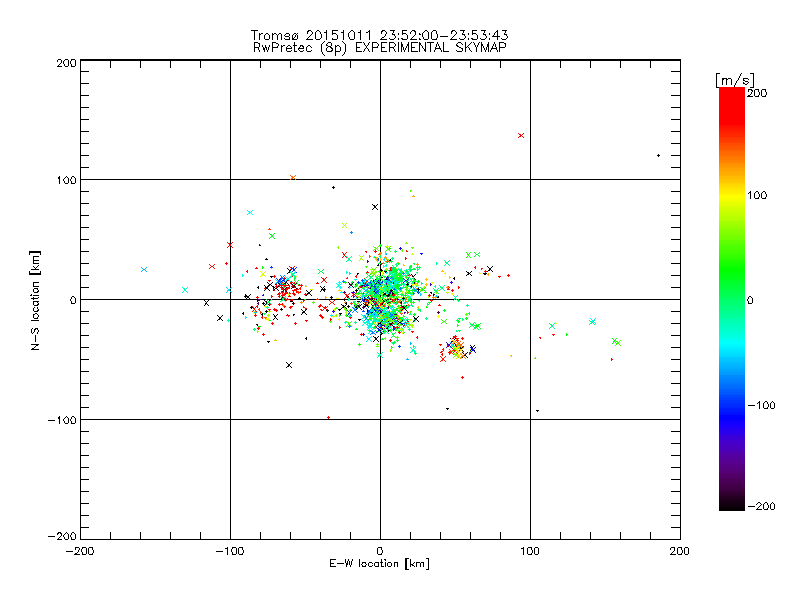Image resolution: width=800 pixels, height=600 pixels.
Task: Click the '200' tick label on the E-W axis
Action: pyautogui.click(x=680, y=551)
